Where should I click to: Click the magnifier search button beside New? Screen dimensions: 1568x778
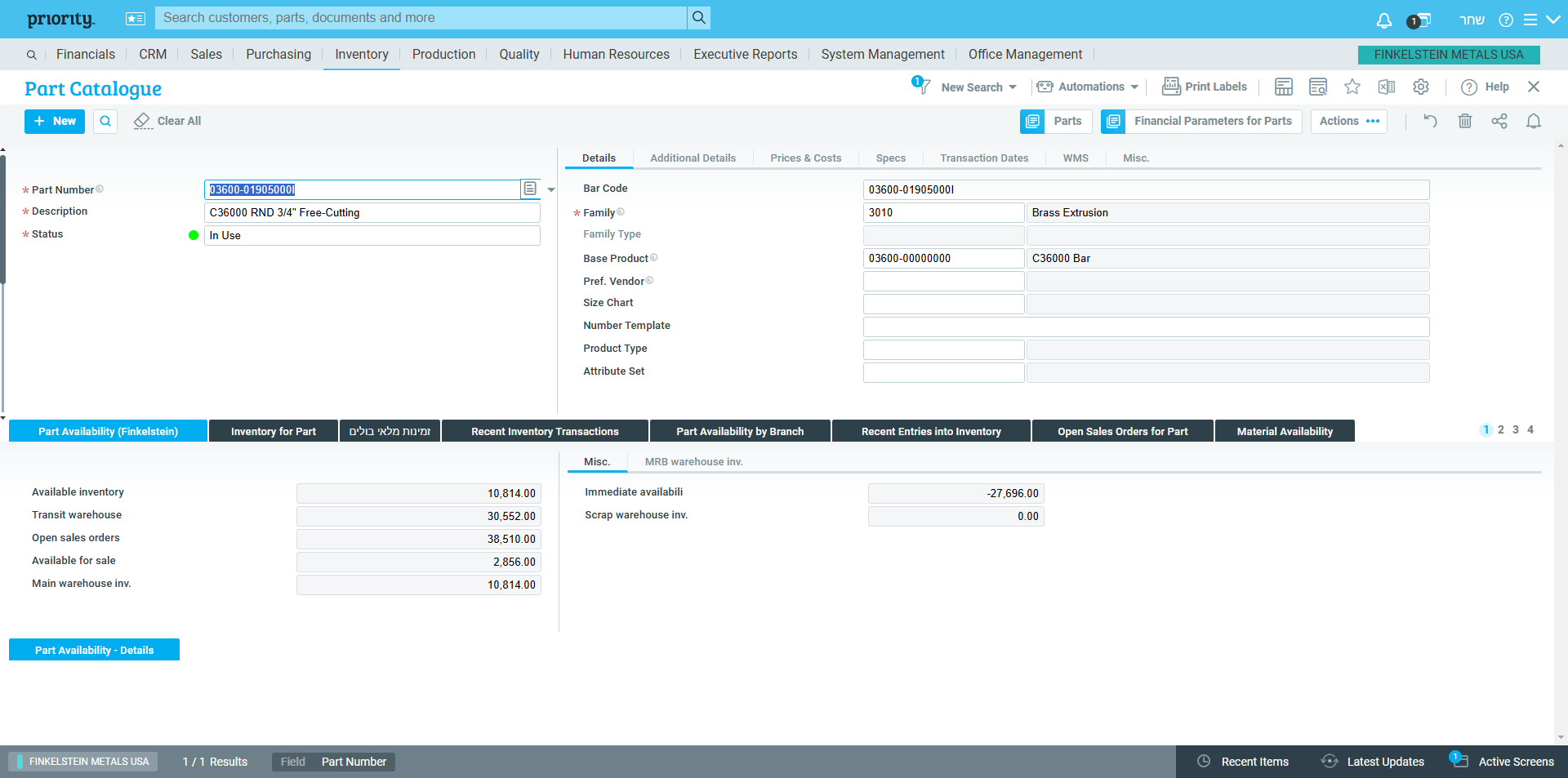point(105,121)
